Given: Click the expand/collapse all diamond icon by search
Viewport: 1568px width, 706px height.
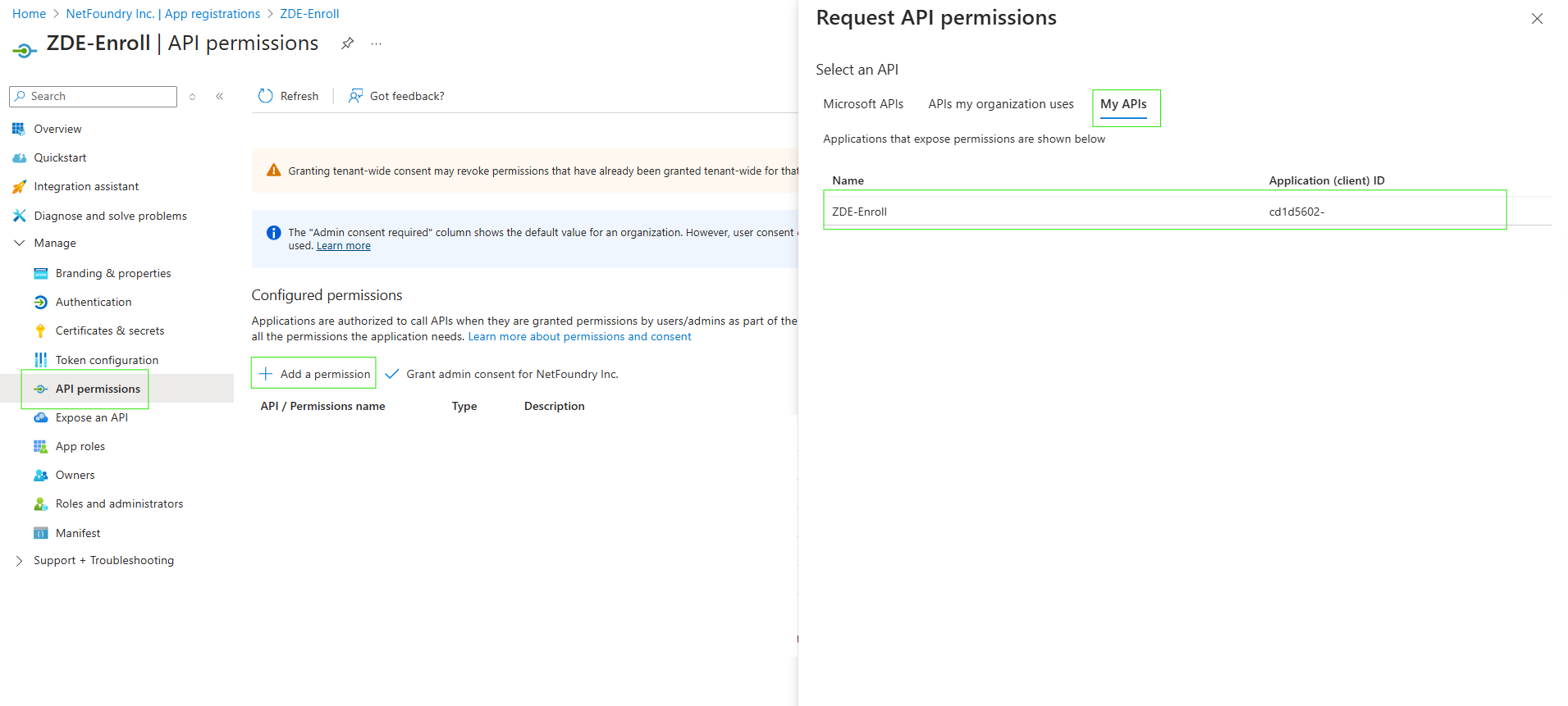Looking at the screenshot, I should click(192, 97).
